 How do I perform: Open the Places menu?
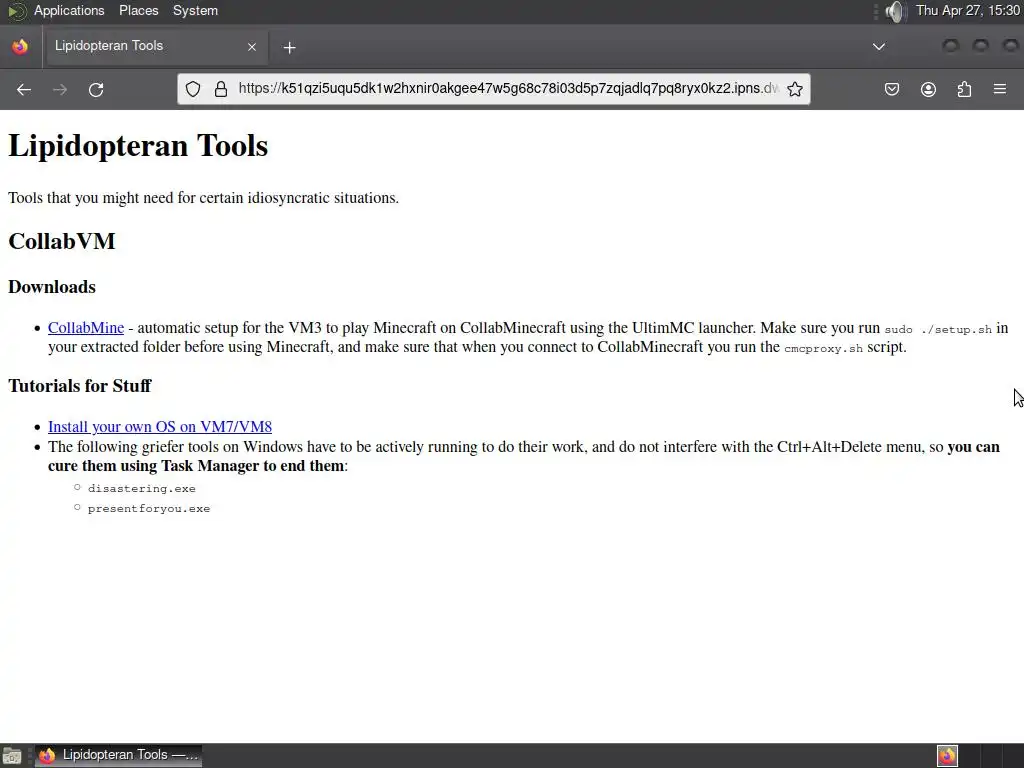point(138,10)
